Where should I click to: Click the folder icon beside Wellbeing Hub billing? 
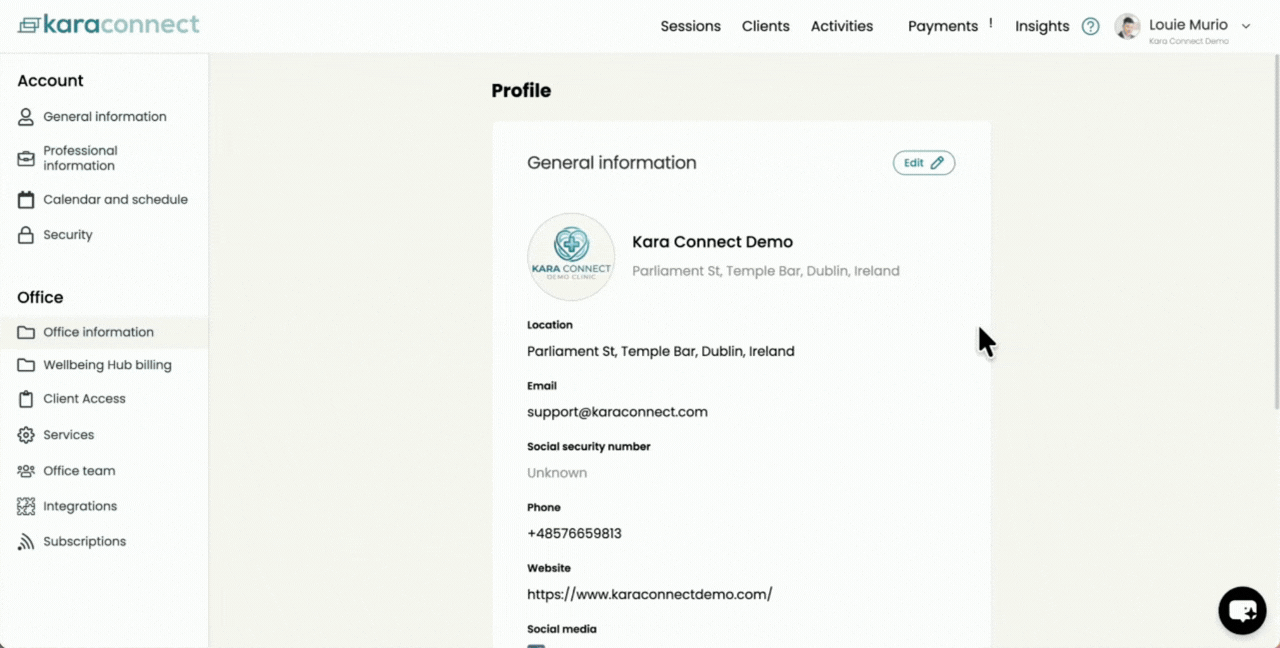pyautogui.click(x=26, y=365)
